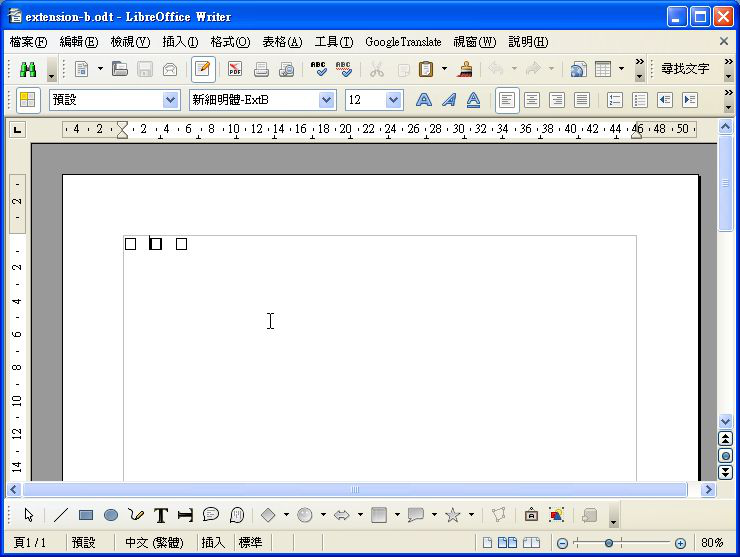Click the Cut scissors icon

point(377,69)
